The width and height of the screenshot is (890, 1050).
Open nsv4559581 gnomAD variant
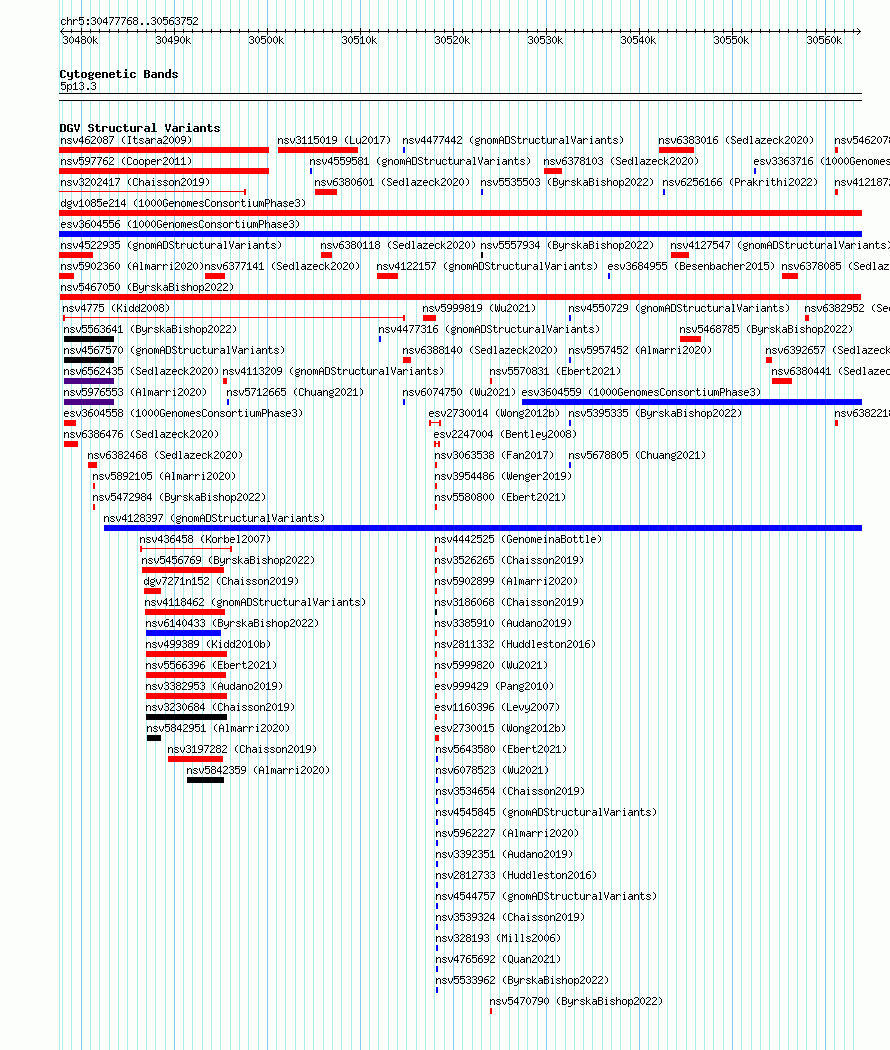420,161
